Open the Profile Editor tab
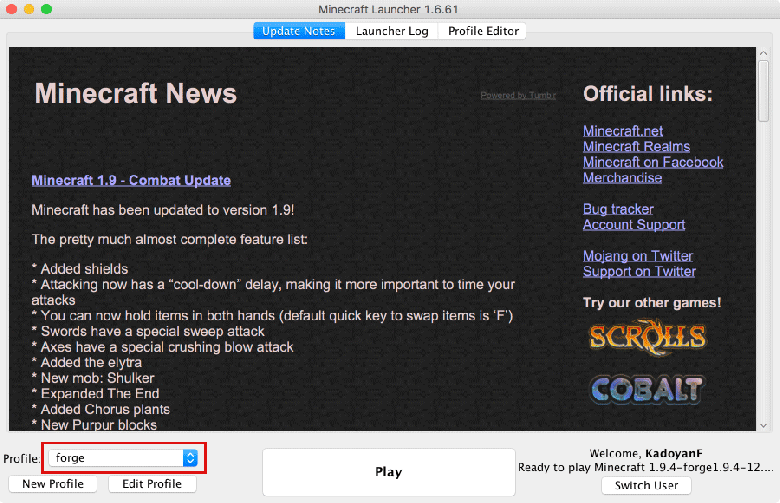This screenshot has width=780, height=503. [483, 31]
